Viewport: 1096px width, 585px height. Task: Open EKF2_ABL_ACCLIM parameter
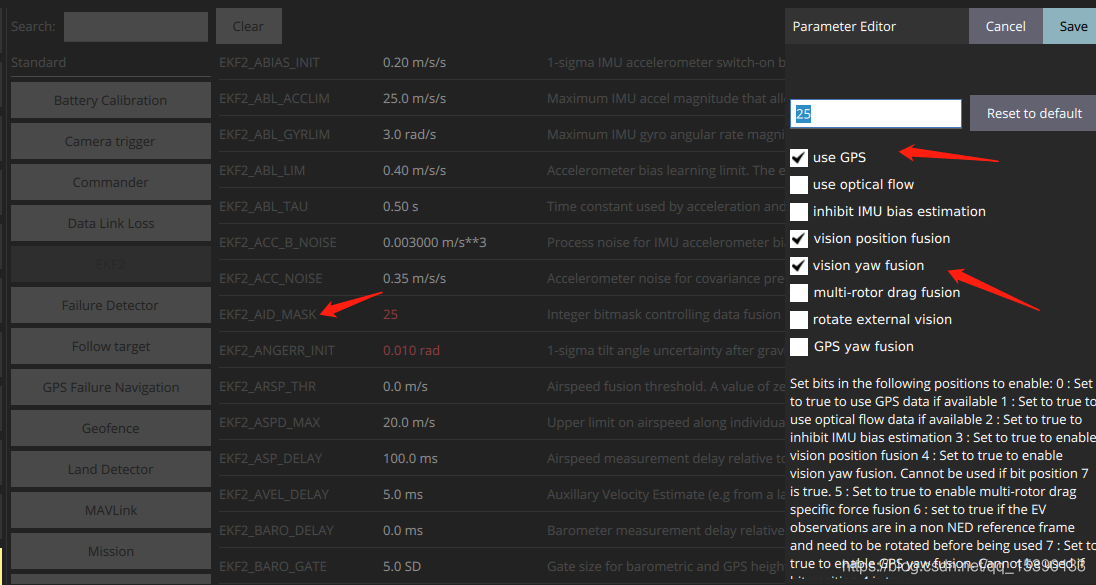click(x=500, y=99)
